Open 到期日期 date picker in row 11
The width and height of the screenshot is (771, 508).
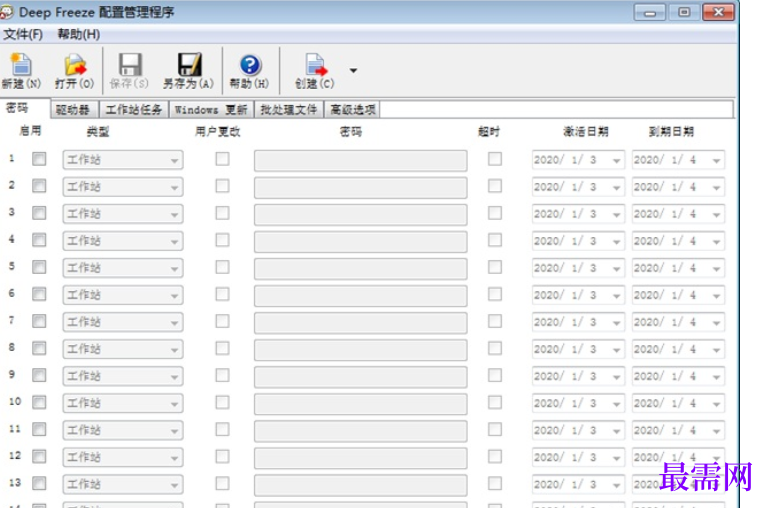pos(679,430)
